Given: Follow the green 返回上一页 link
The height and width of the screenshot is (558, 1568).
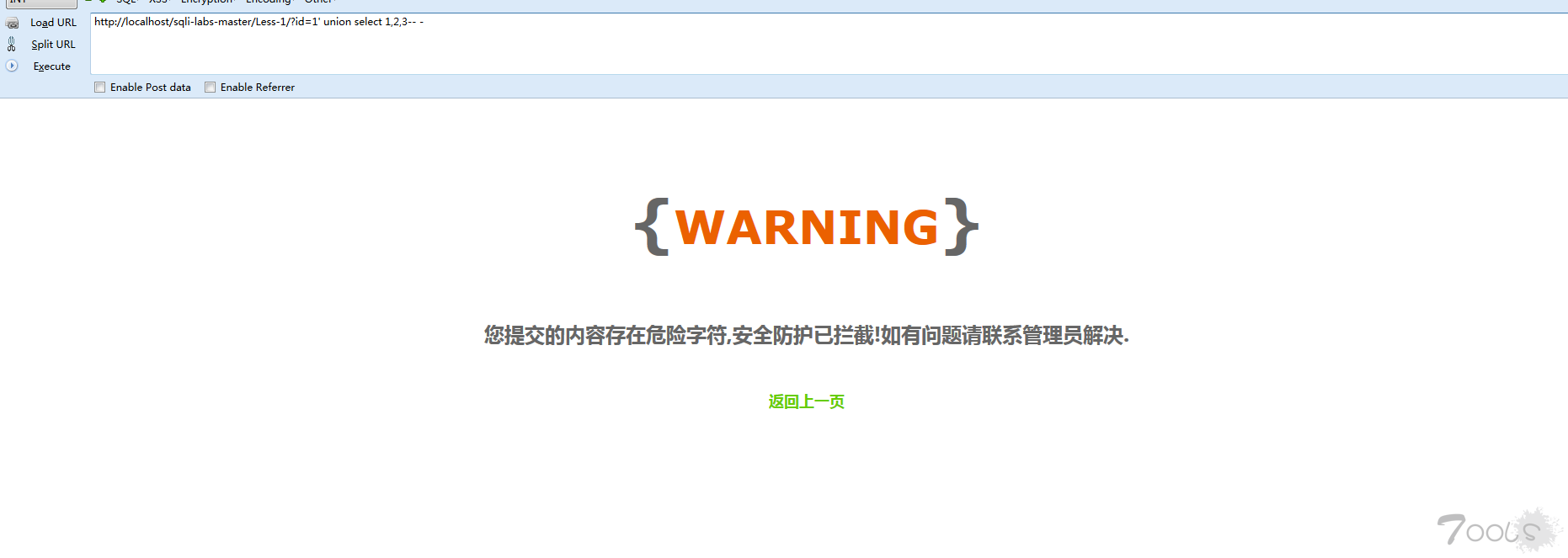Looking at the screenshot, I should pyautogui.click(x=806, y=401).
